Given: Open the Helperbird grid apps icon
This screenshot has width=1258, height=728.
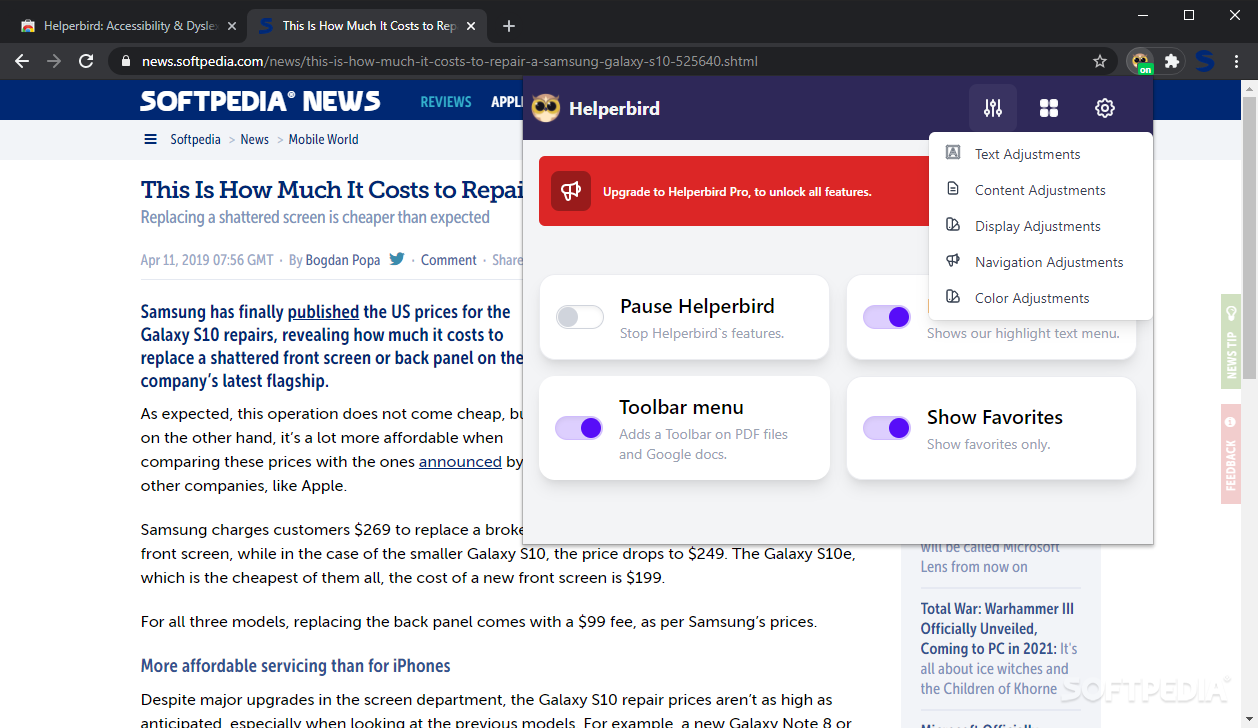Looking at the screenshot, I should point(1049,108).
